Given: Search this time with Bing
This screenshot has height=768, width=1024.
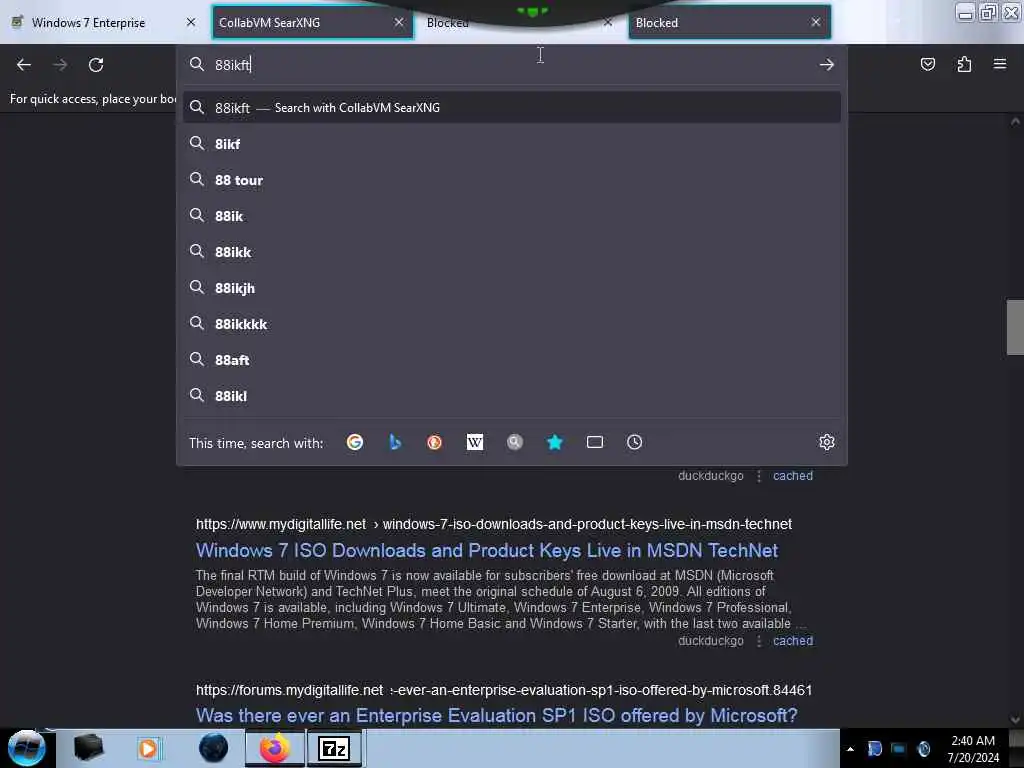Looking at the screenshot, I should tap(394, 443).
